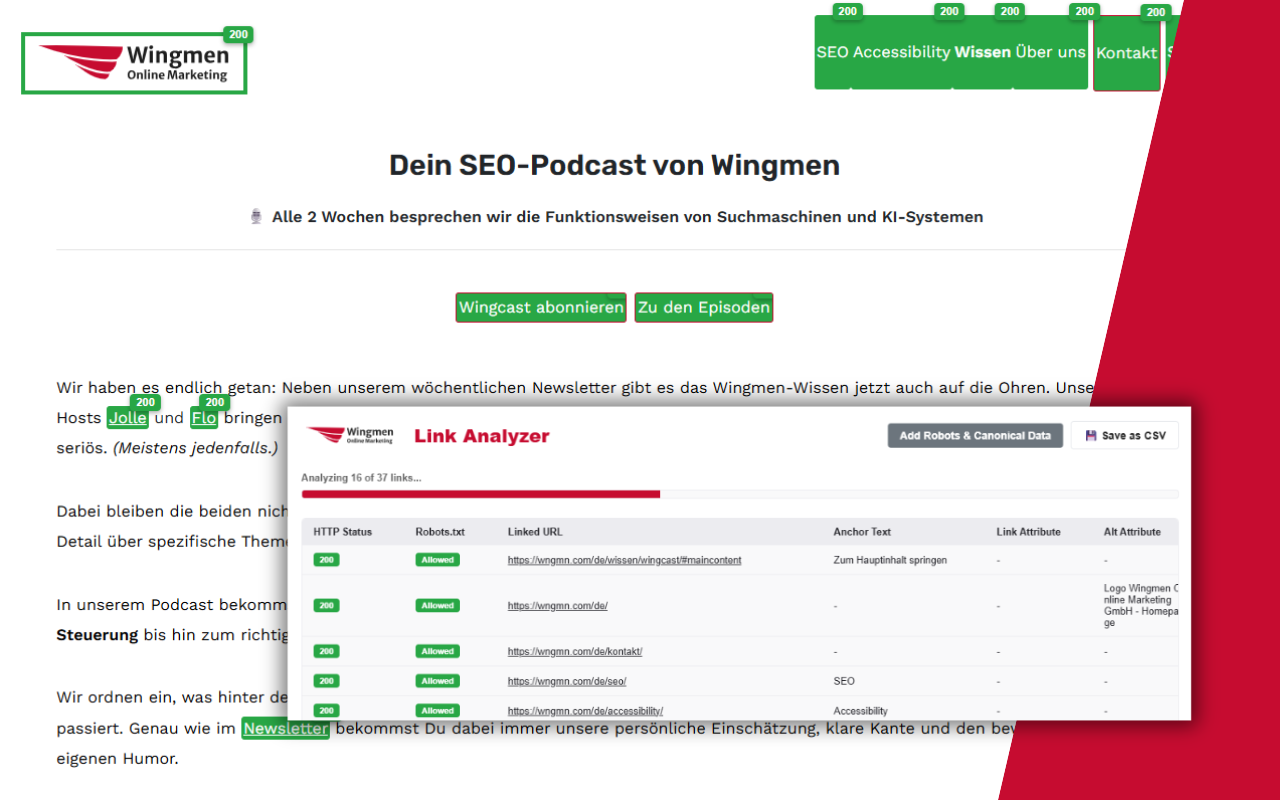Click Add Robots & Canonical Data button
1280x800 pixels.
click(x=975, y=435)
